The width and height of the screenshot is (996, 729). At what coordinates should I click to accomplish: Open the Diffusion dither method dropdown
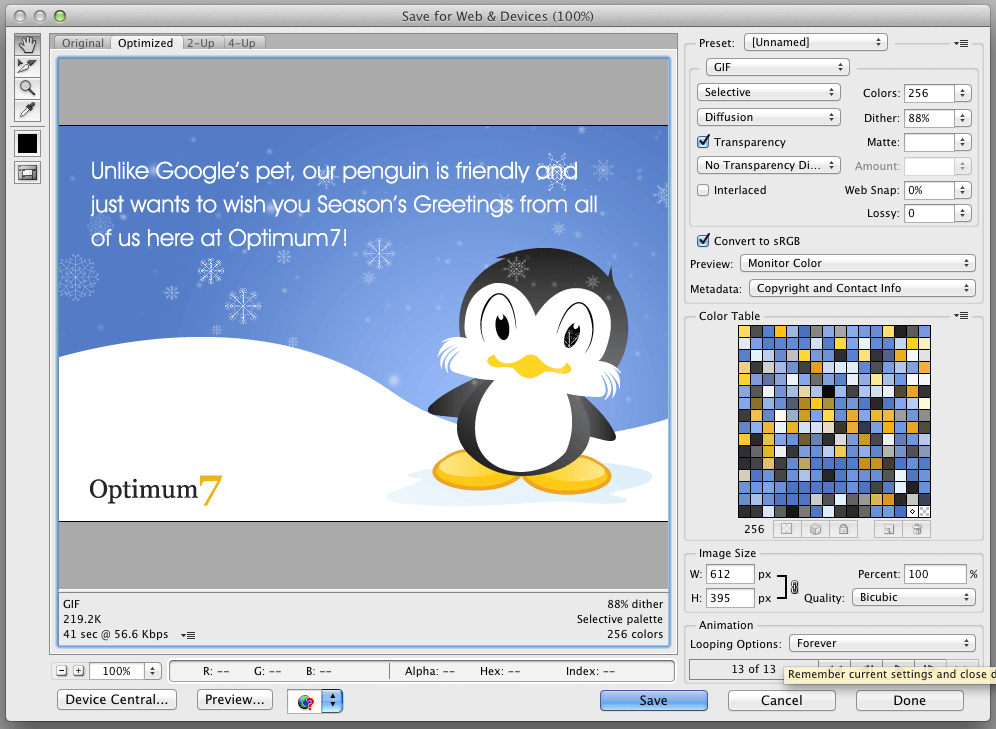(x=769, y=117)
